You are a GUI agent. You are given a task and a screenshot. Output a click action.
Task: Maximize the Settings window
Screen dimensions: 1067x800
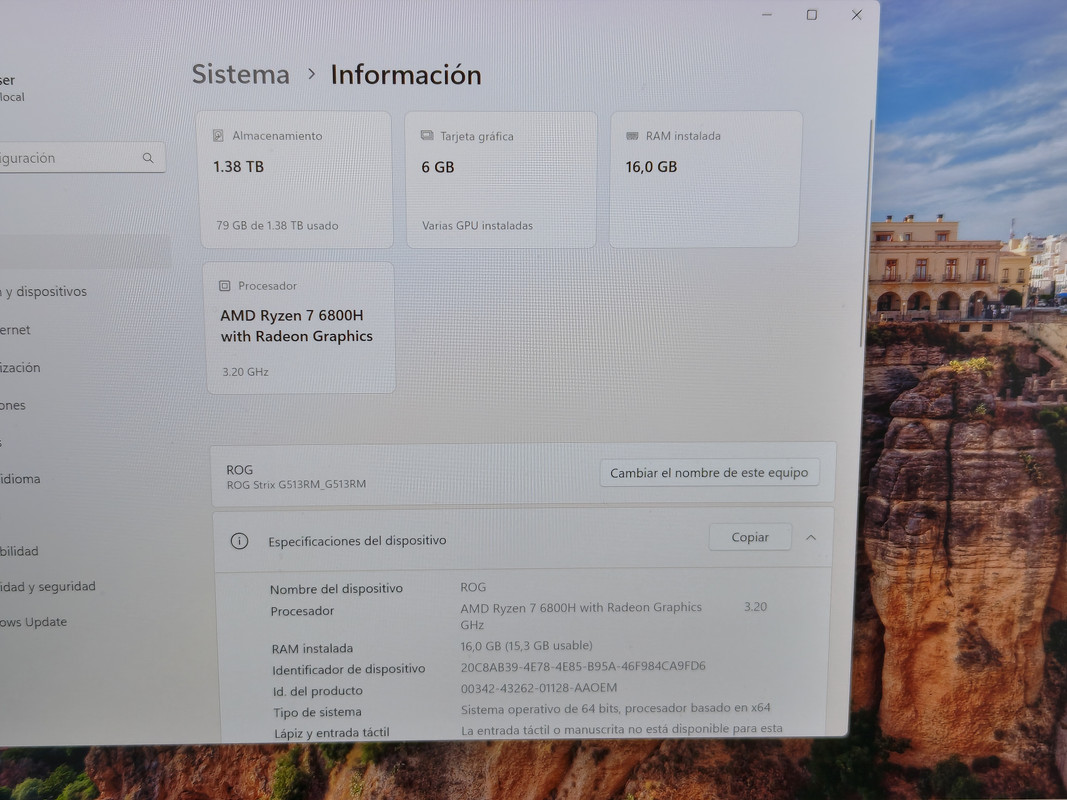[x=812, y=15]
